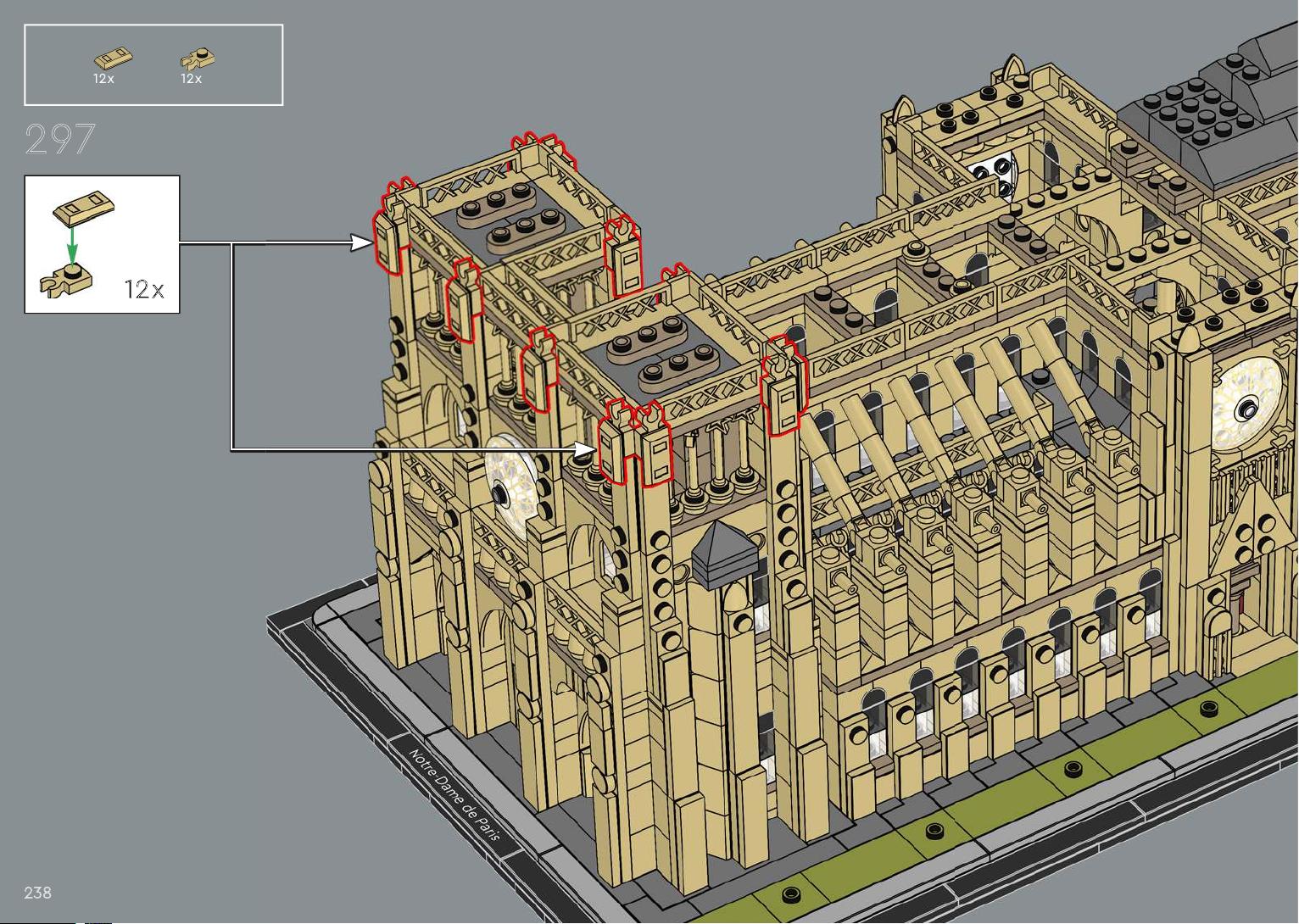Click 12x label under the clip part
The height and width of the screenshot is (924, 1299).
coord(191,79)
